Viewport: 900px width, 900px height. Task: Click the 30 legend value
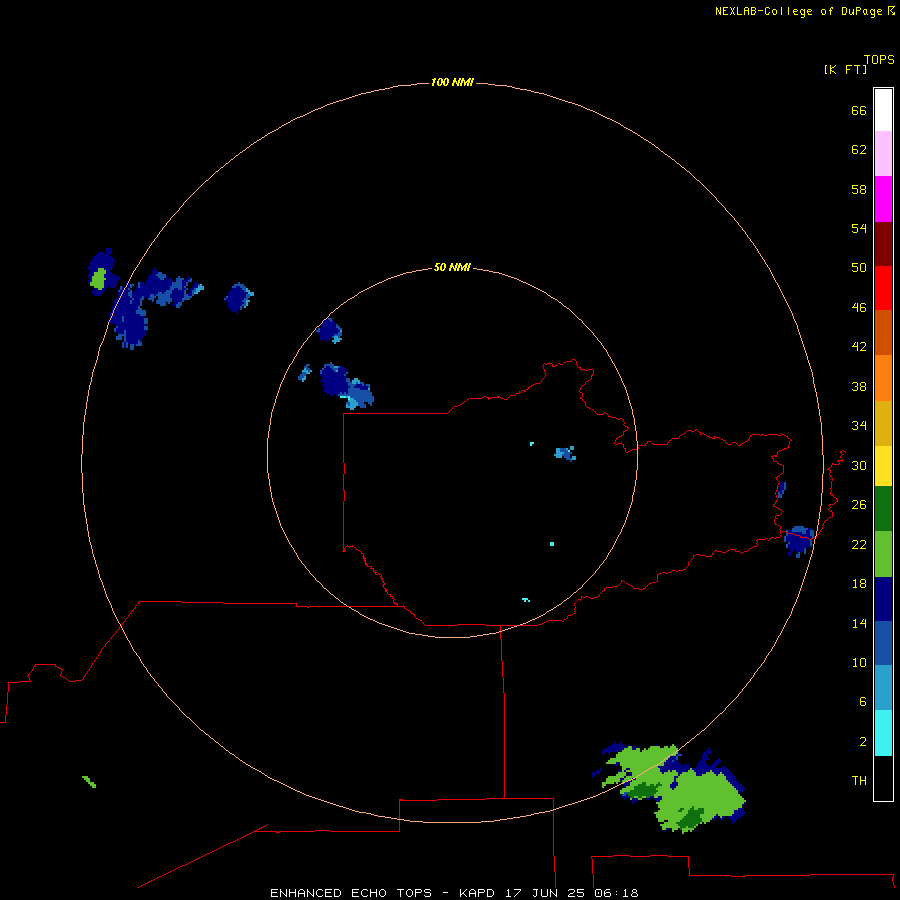pyautogui.click(x=859, y=465)
